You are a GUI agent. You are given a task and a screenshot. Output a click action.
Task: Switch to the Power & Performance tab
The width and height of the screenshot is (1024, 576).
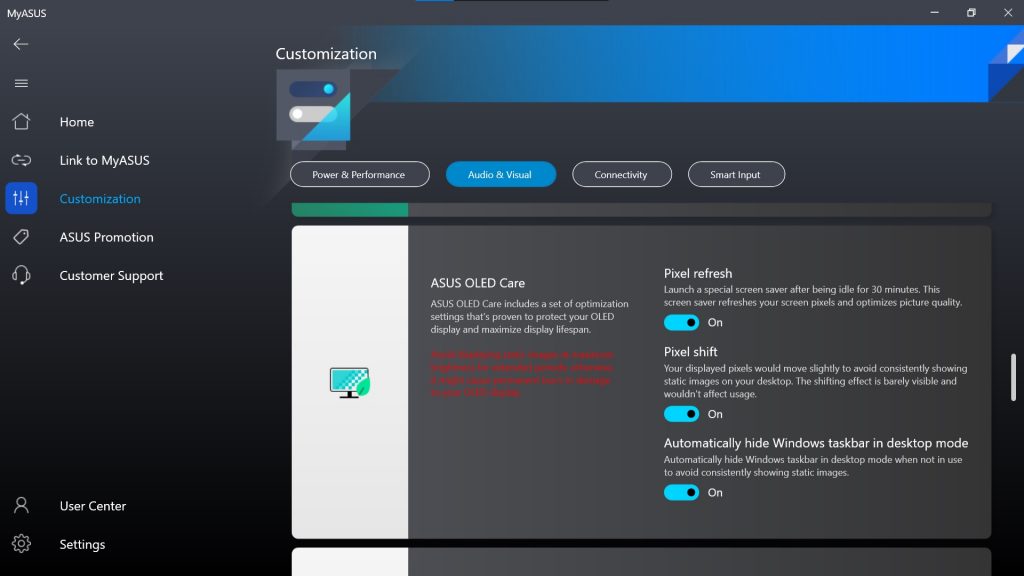[x=360, y=174]
